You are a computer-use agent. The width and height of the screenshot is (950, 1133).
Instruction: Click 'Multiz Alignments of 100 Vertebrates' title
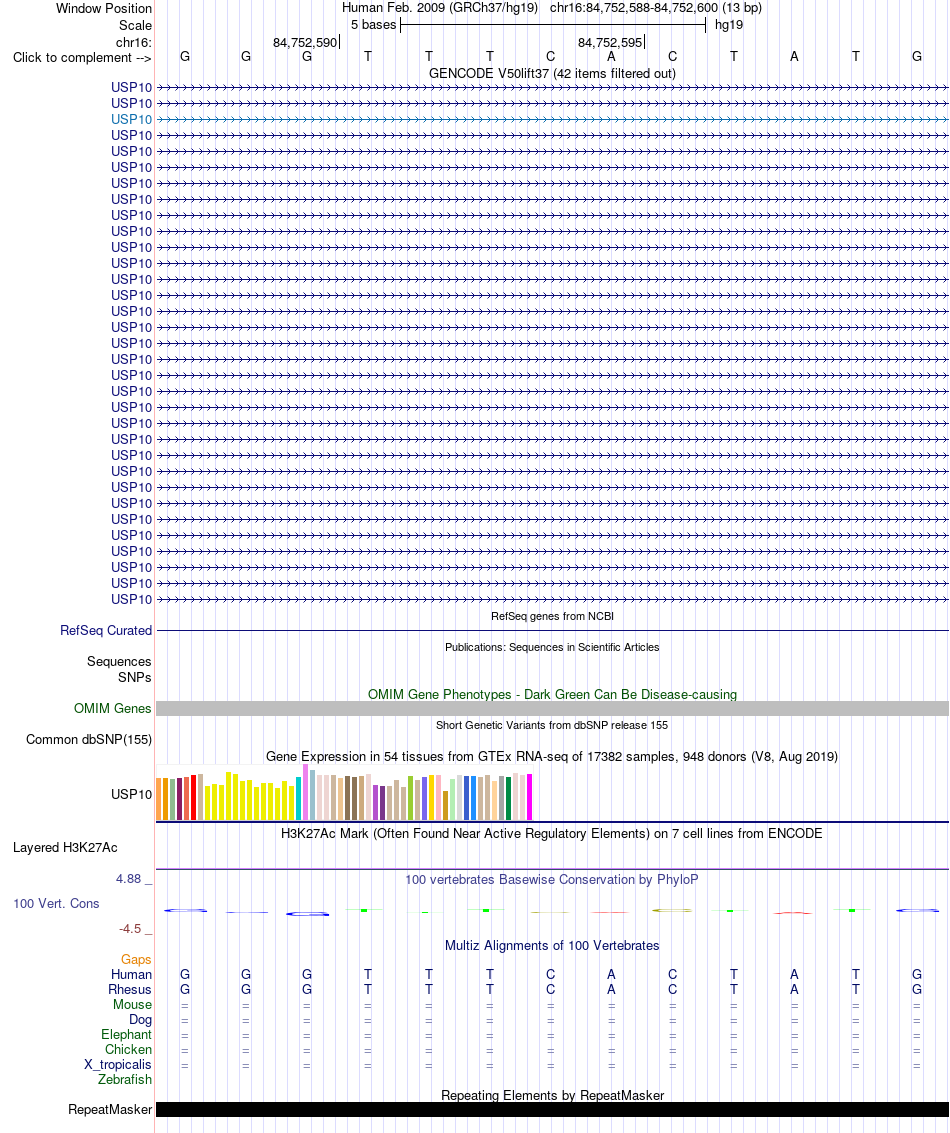click(x=552, y=945)
